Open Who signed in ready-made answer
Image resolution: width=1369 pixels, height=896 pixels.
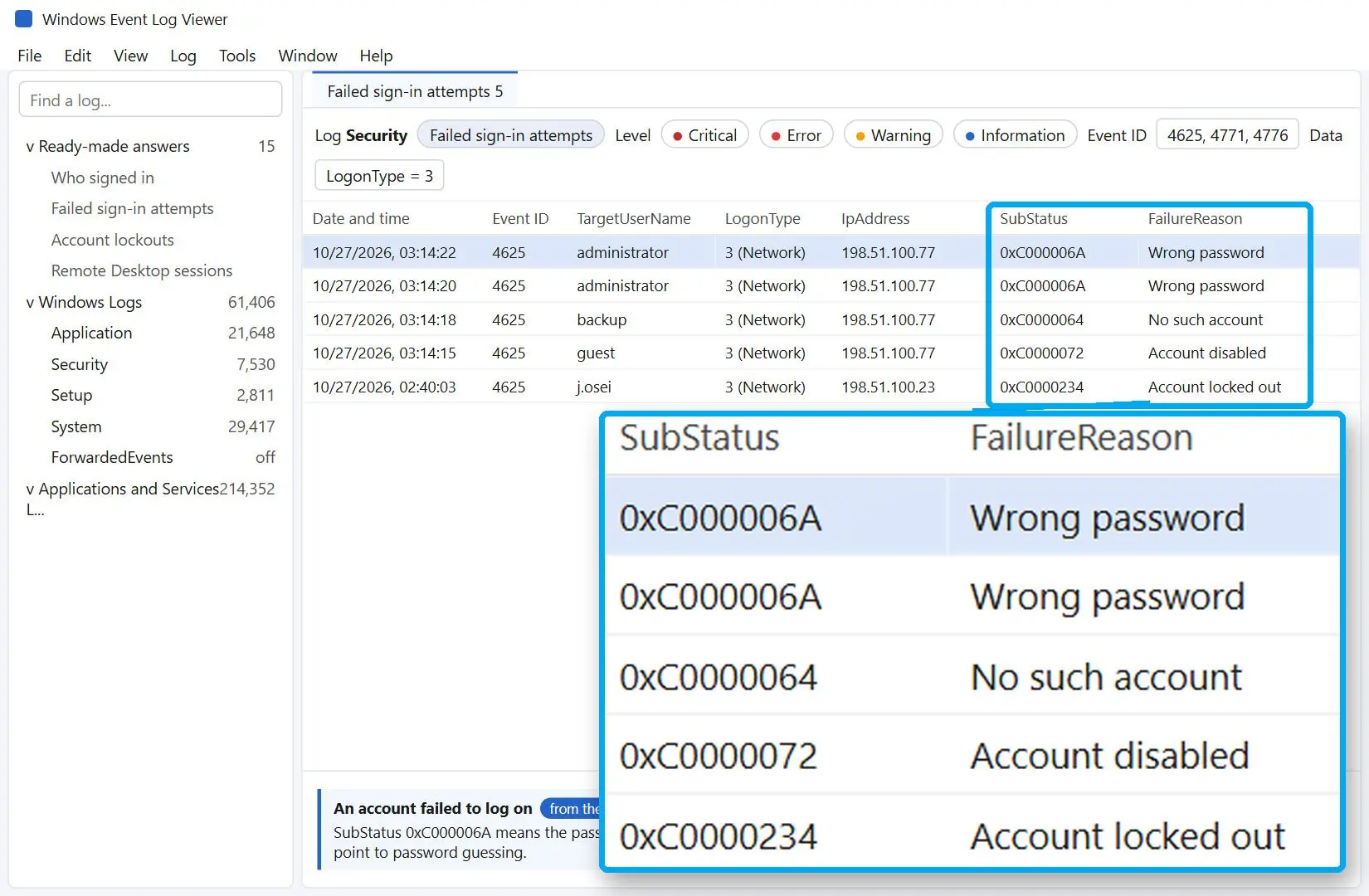102,178
